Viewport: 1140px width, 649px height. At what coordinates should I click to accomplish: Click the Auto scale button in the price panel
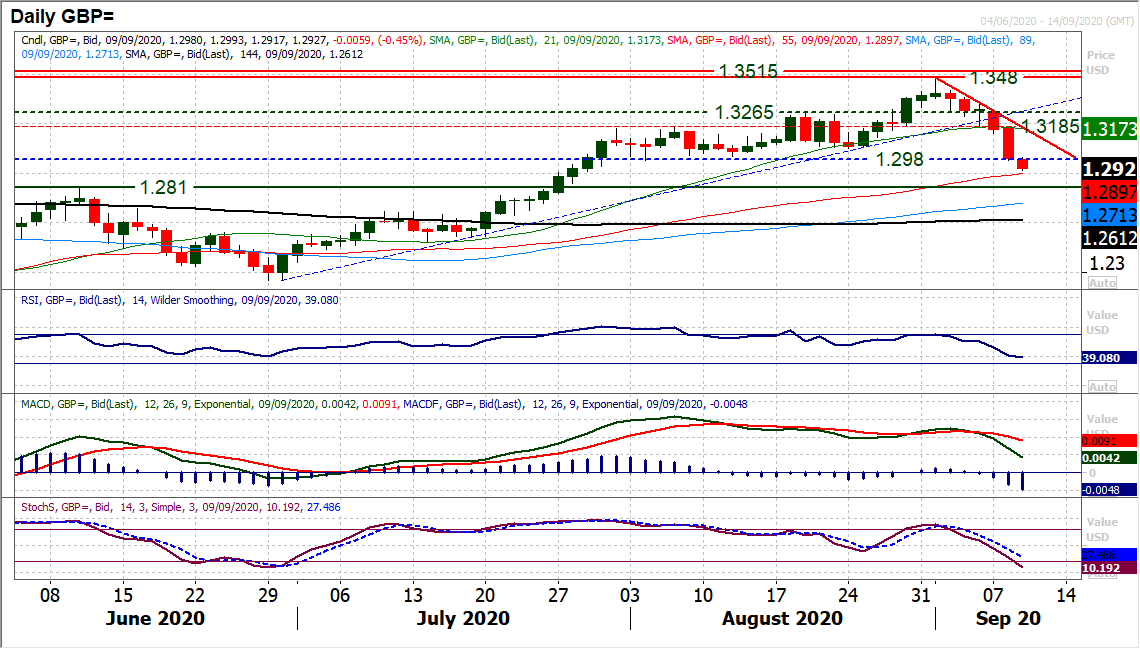[x=1102, y=283]
